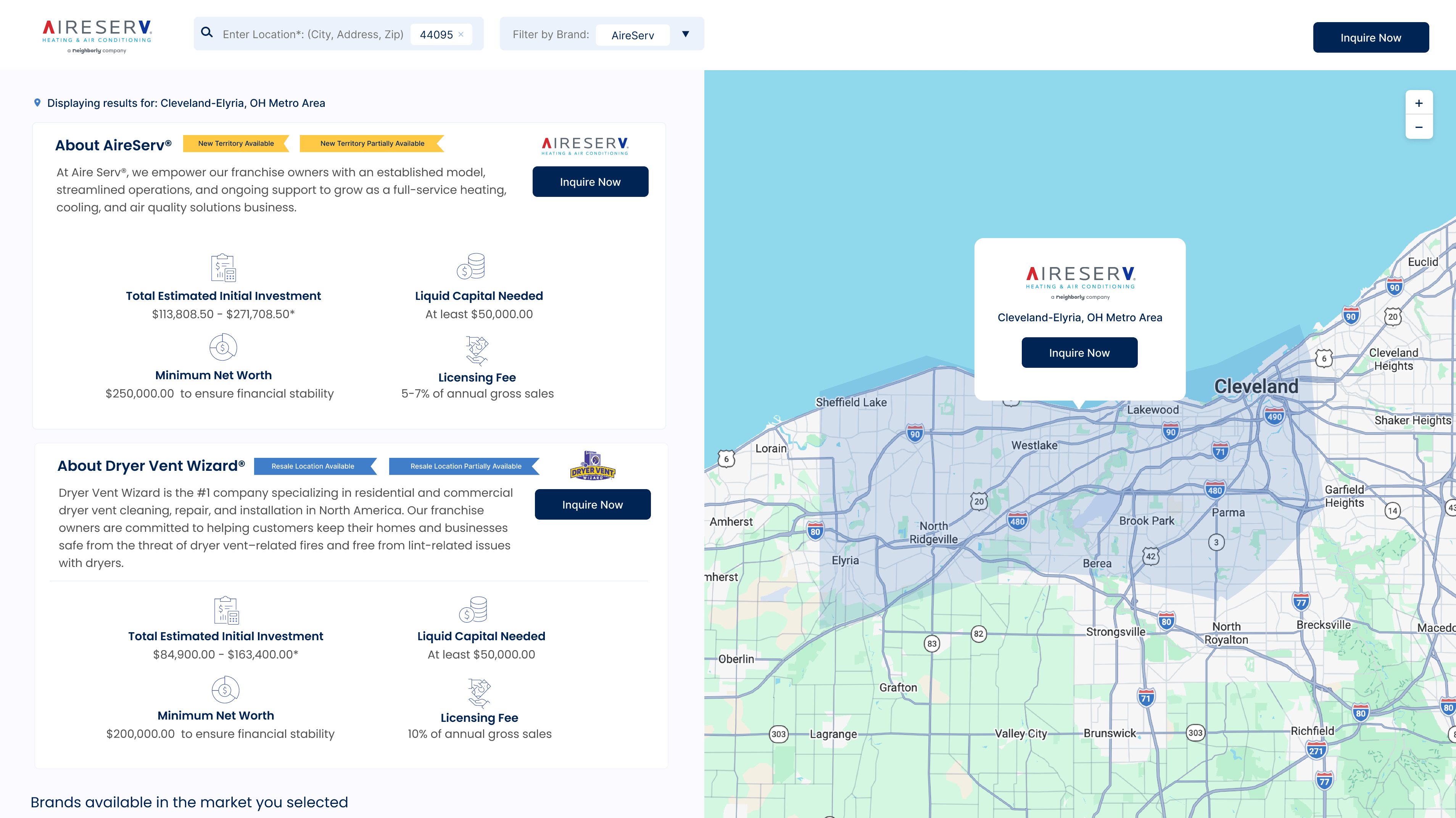Click the Dryer Vent Wizard logo
Screen dimensions: 1456x818
593,465
